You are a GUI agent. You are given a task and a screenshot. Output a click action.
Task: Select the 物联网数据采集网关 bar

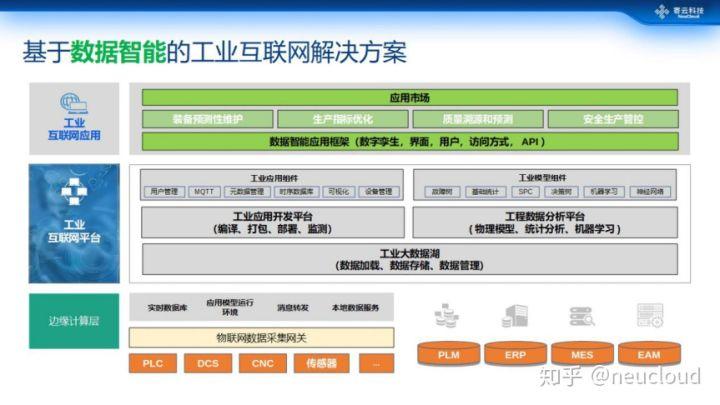(261, 338)
